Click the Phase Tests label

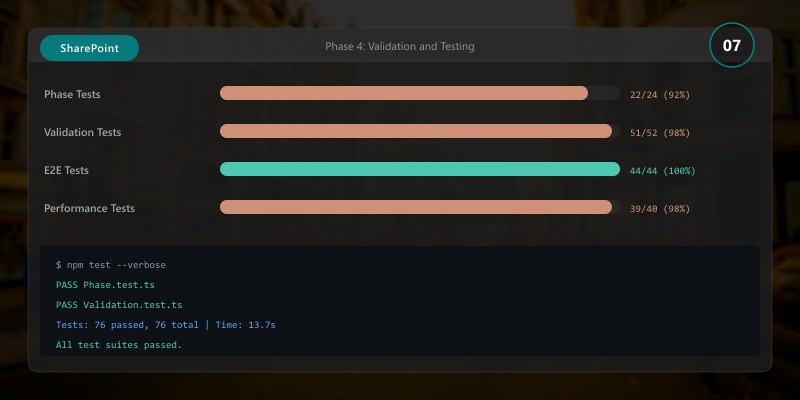(72, 94)
